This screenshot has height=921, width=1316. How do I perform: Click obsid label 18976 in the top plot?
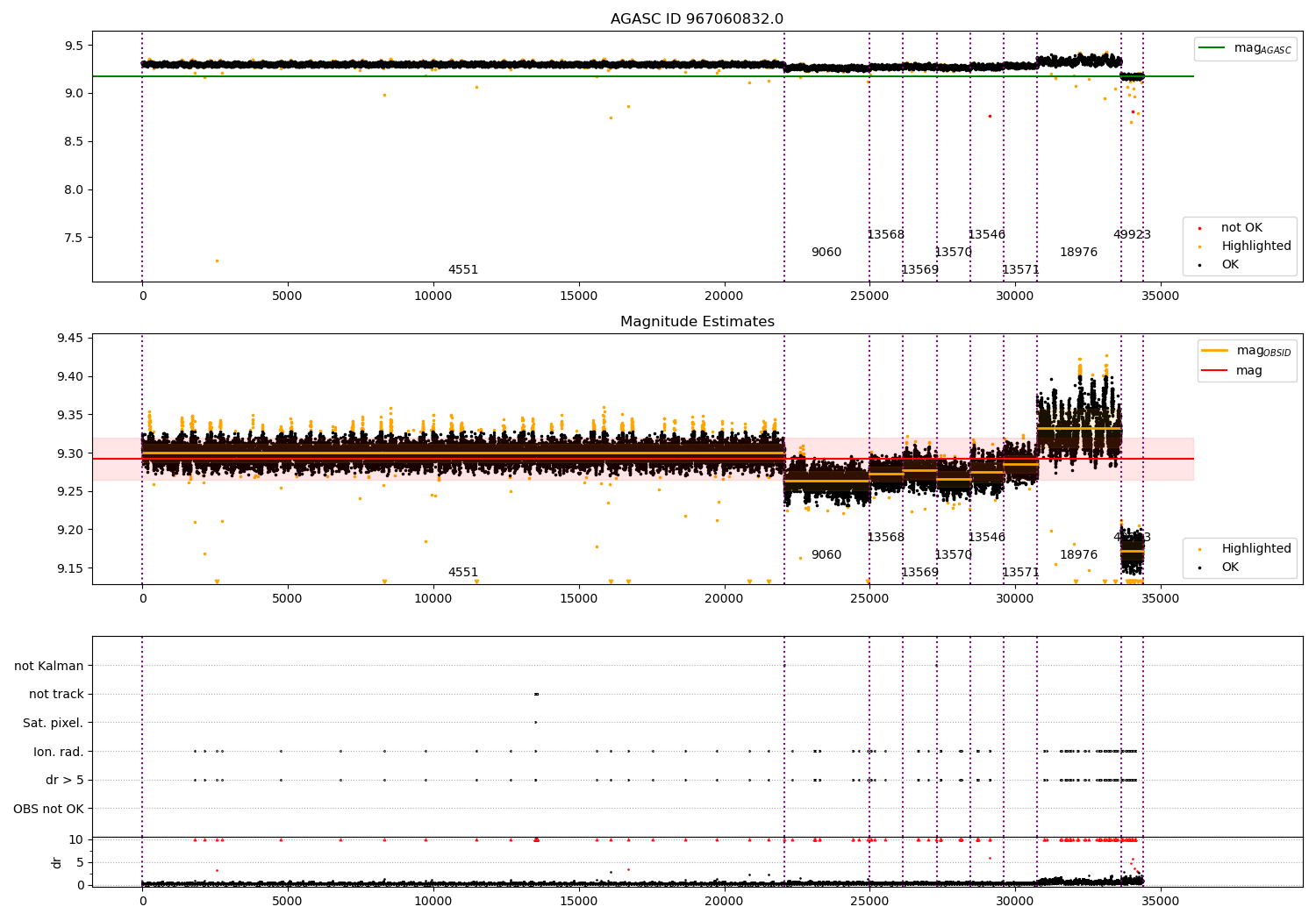1078,253
